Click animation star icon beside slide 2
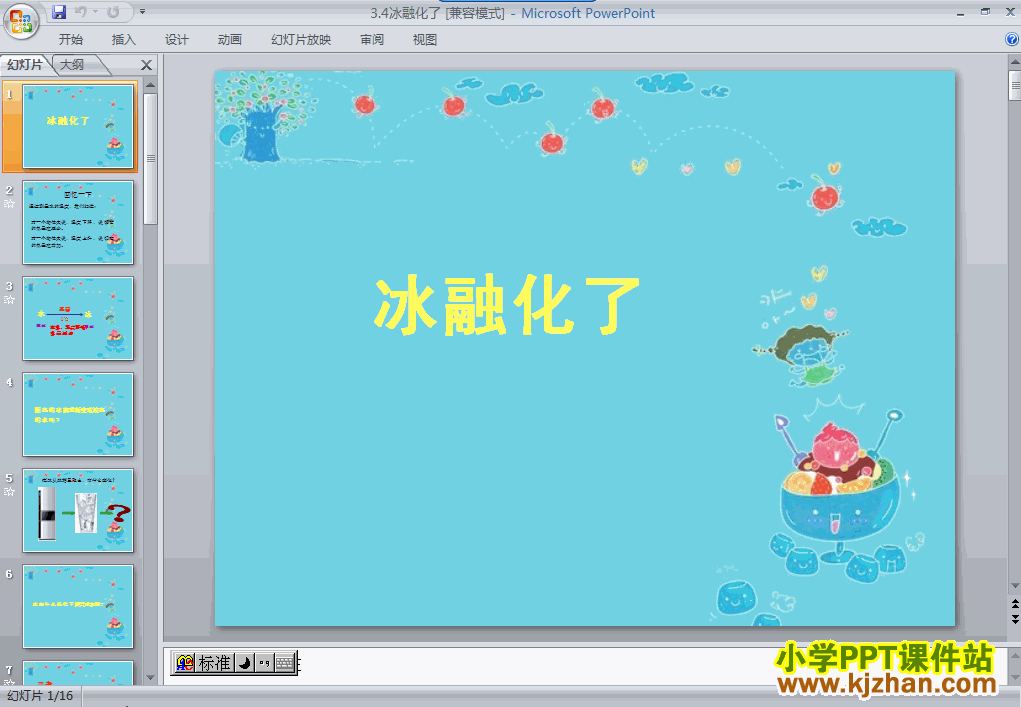 coord(9,204)
